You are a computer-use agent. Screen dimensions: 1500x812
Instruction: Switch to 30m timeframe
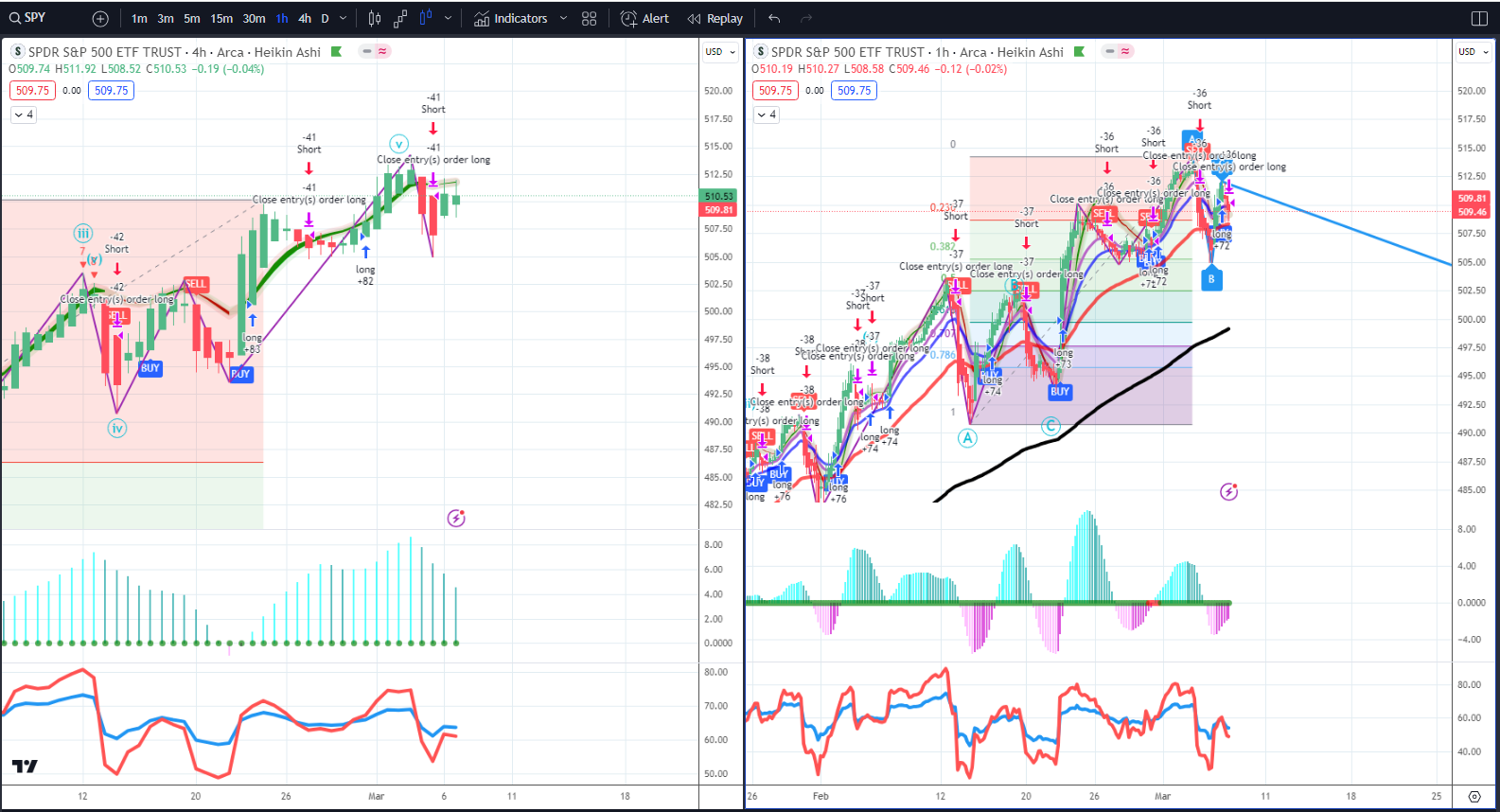254,19
